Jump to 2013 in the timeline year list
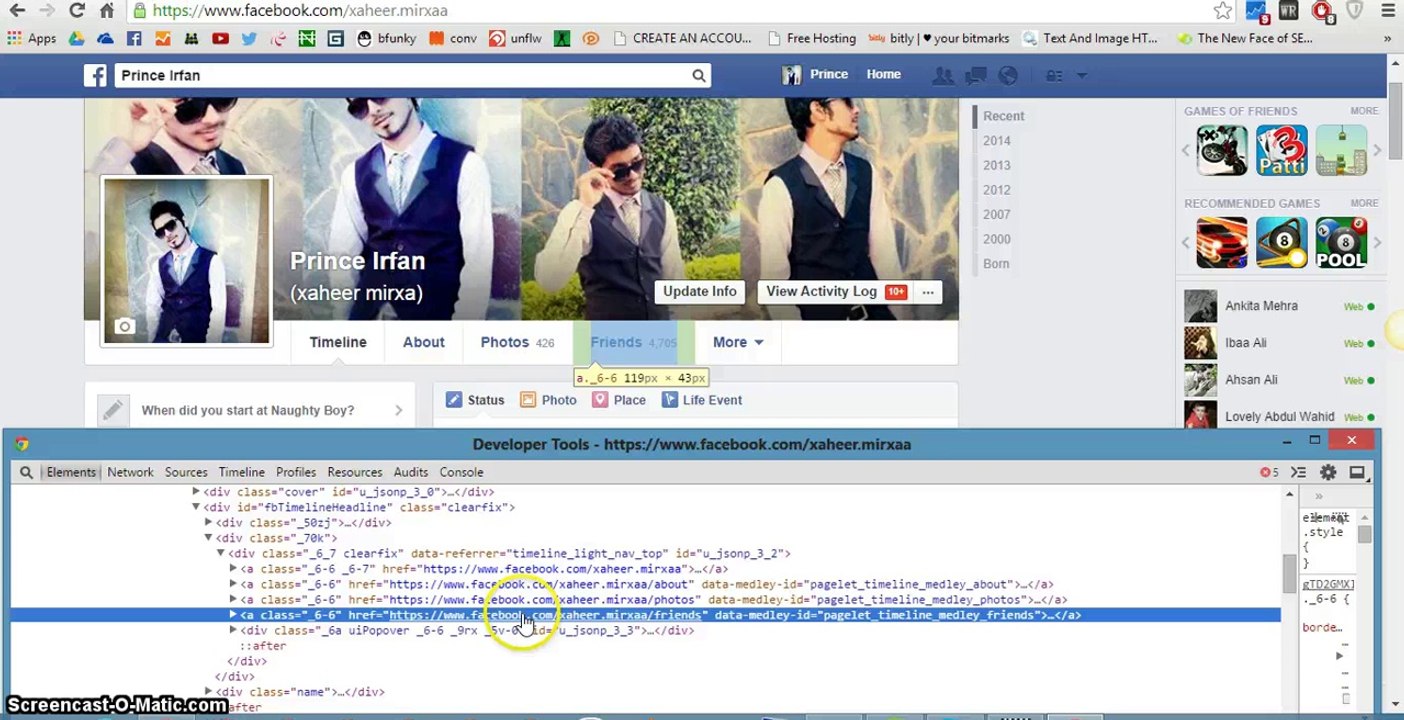The image size is (1404, 720). click(996, 165)
